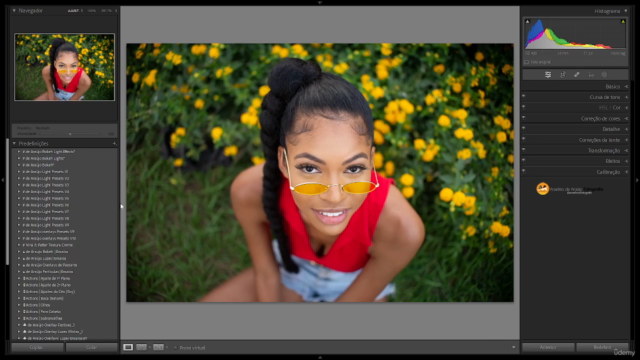Screen dimensions: 640x360
Task: Toggle the Efeitos panel switch
Action: coord(524,160)
